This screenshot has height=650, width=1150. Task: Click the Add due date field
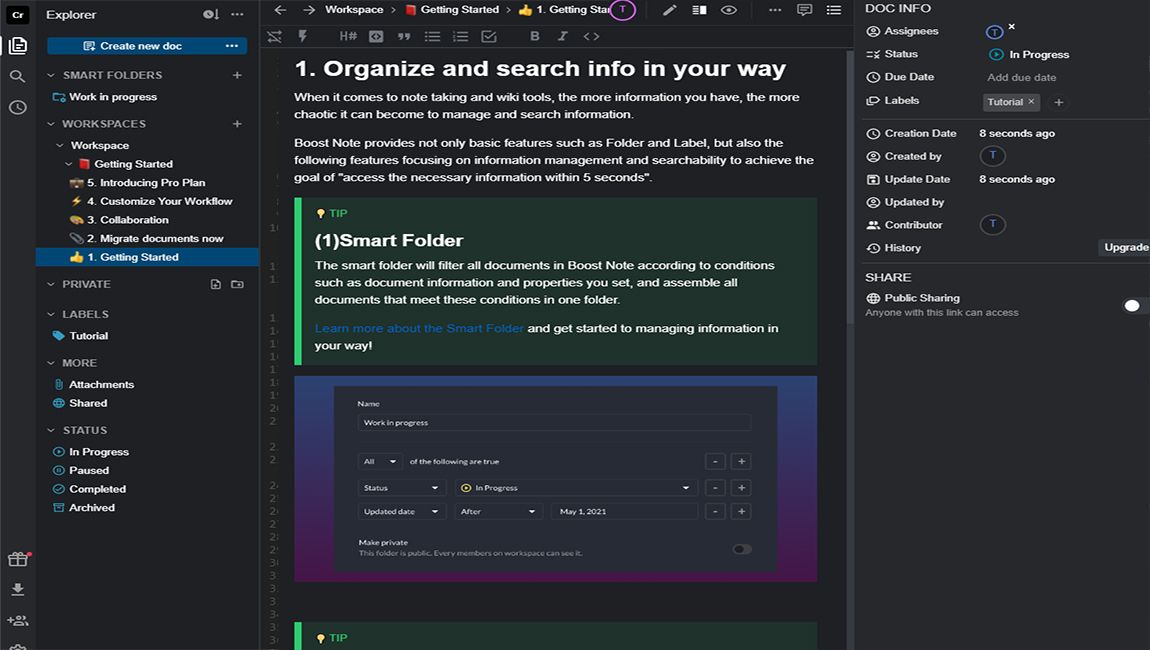tap(1021, 77)
